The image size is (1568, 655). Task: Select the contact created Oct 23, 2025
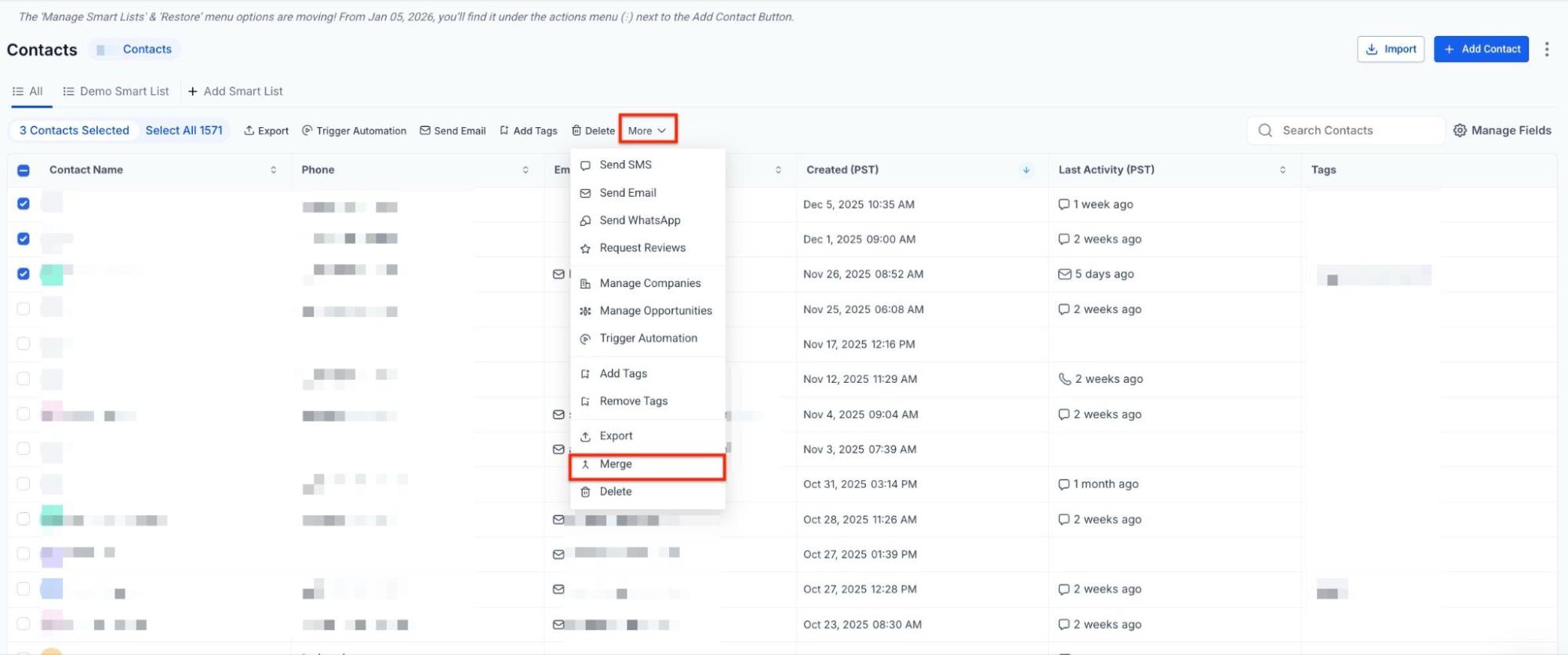pyautogui.click(x=24, y=624)
